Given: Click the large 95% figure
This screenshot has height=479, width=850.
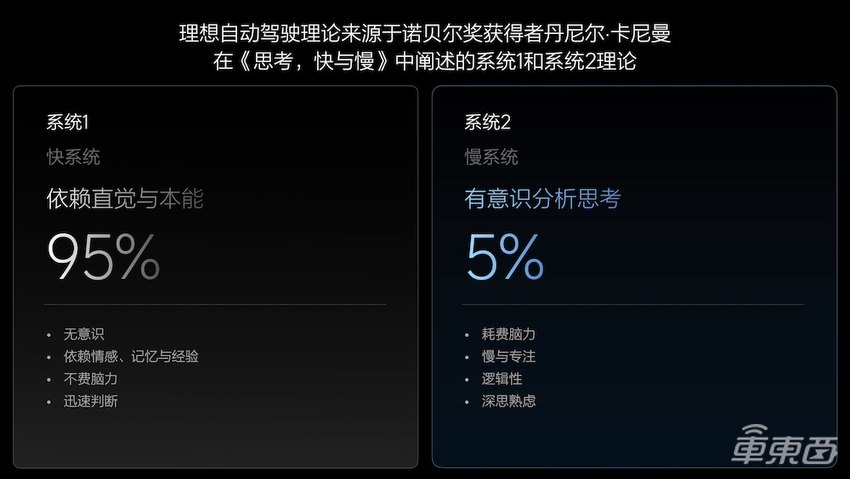Looking at the screenshot, I should pyautogui.click(x=104, y=257).
